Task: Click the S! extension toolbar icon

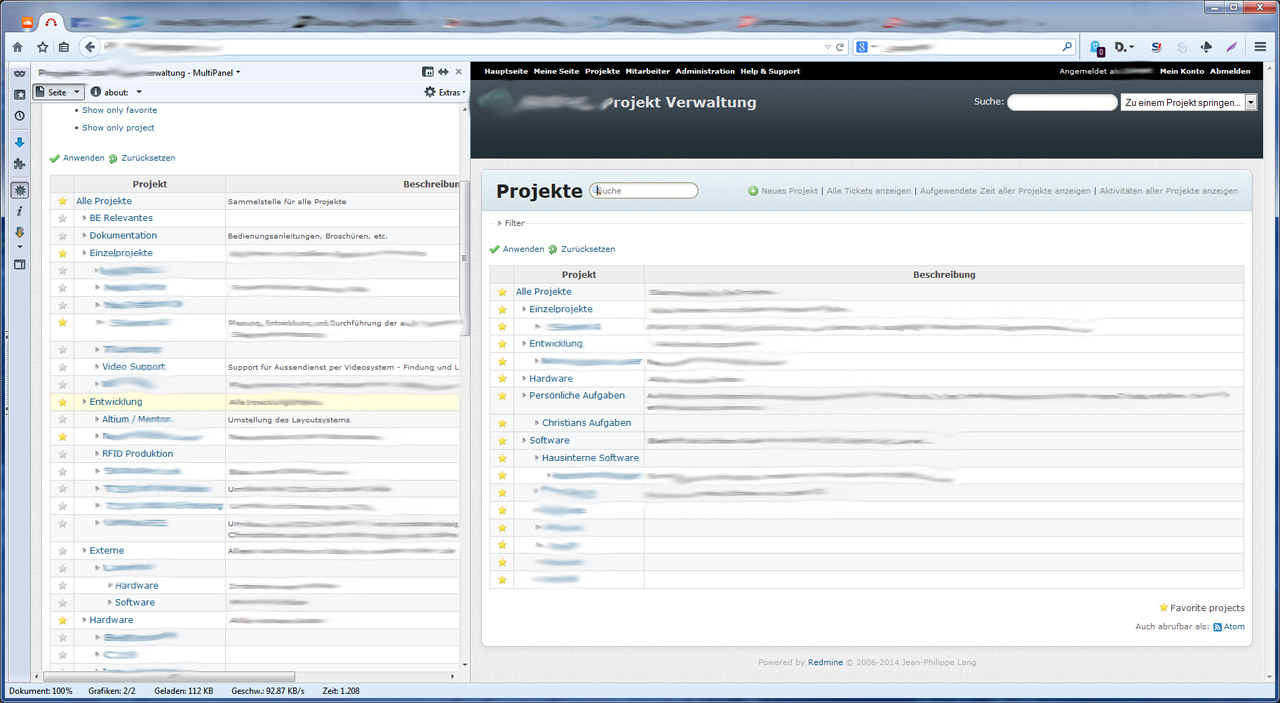Action: pyautogui.click(x=1156, y=47)
